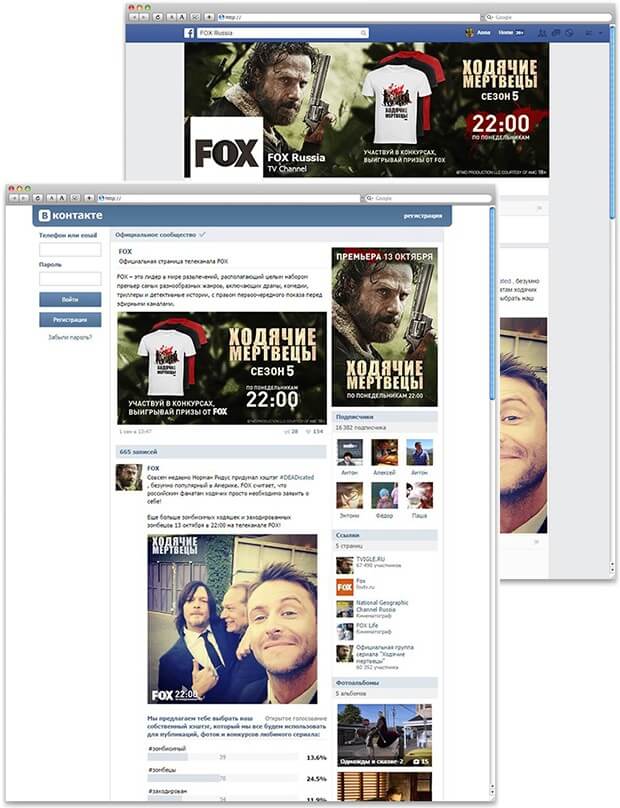Click the FOX post author avatar
620x808 pixels.
click(x=128, y=477)
